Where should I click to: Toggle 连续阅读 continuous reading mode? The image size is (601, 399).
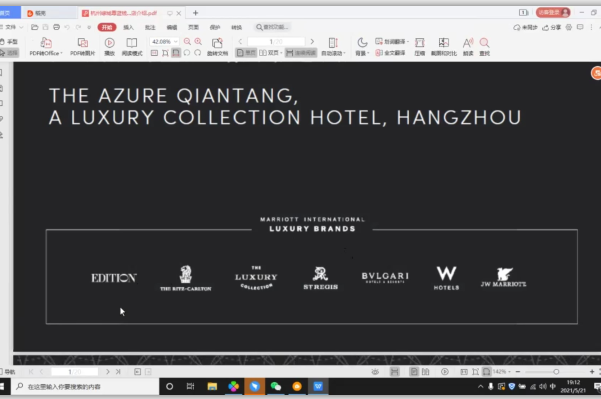(301, 53)
